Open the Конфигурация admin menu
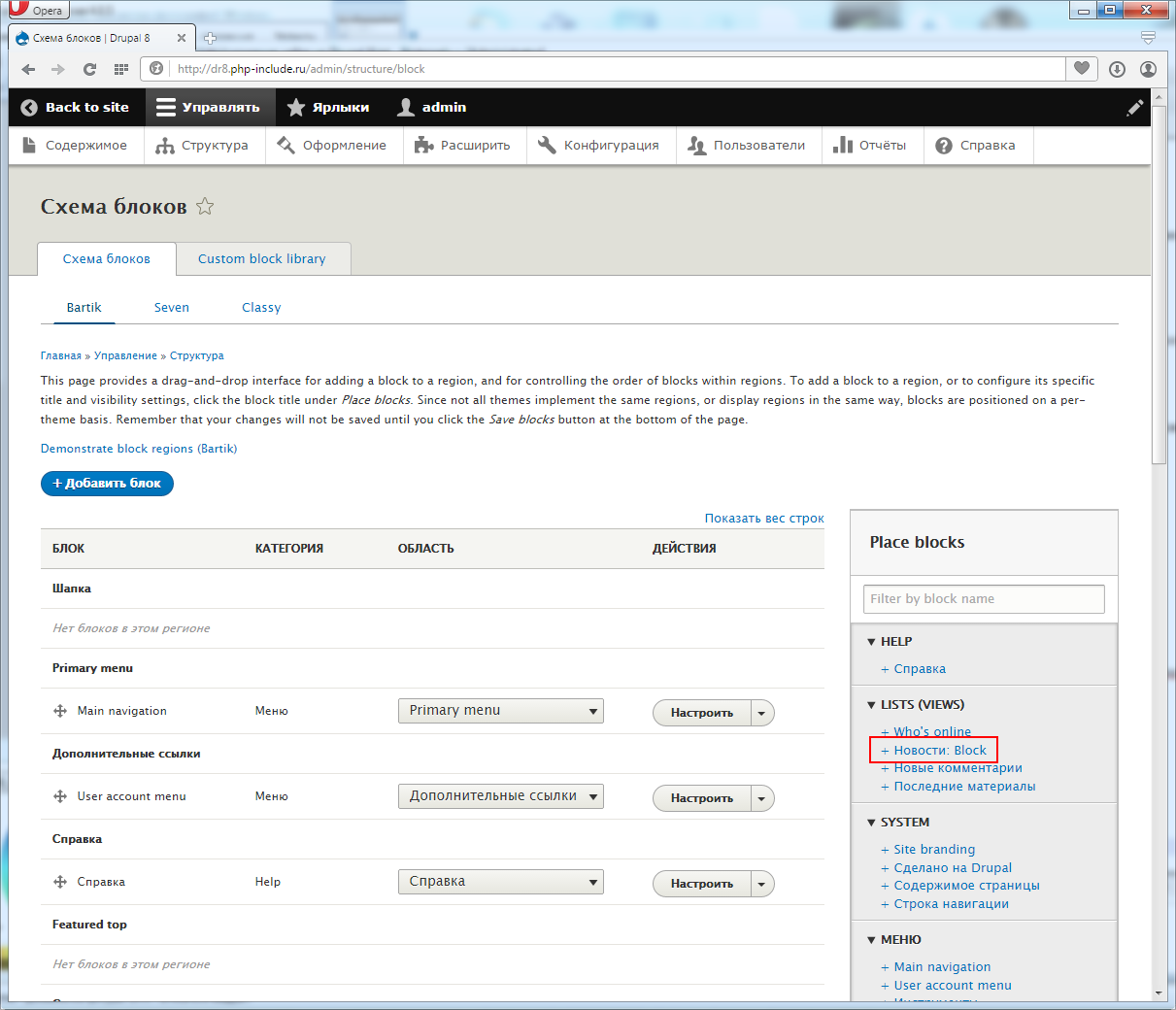This screenshot has height=1010, width=1176. point(600,146)
